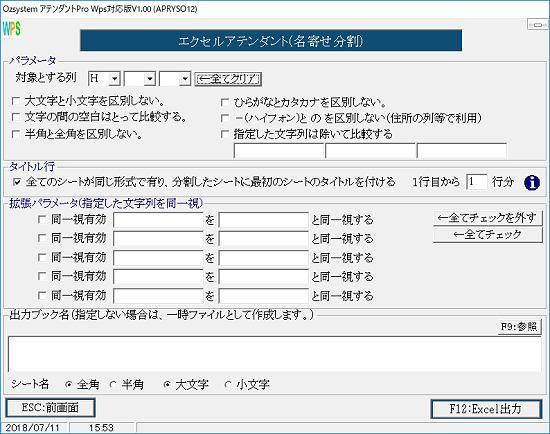Click the エクセルアテンダント(名寄せ分割) title banner

tap(271, 41)
